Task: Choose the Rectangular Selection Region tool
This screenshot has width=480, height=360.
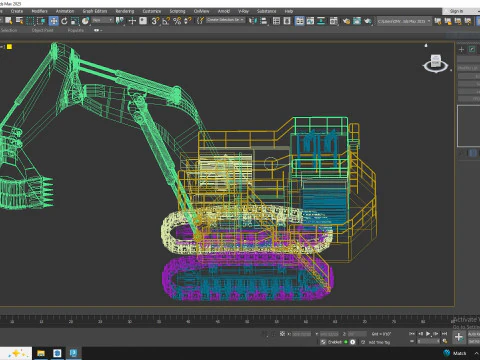Action: pos(30,21)
